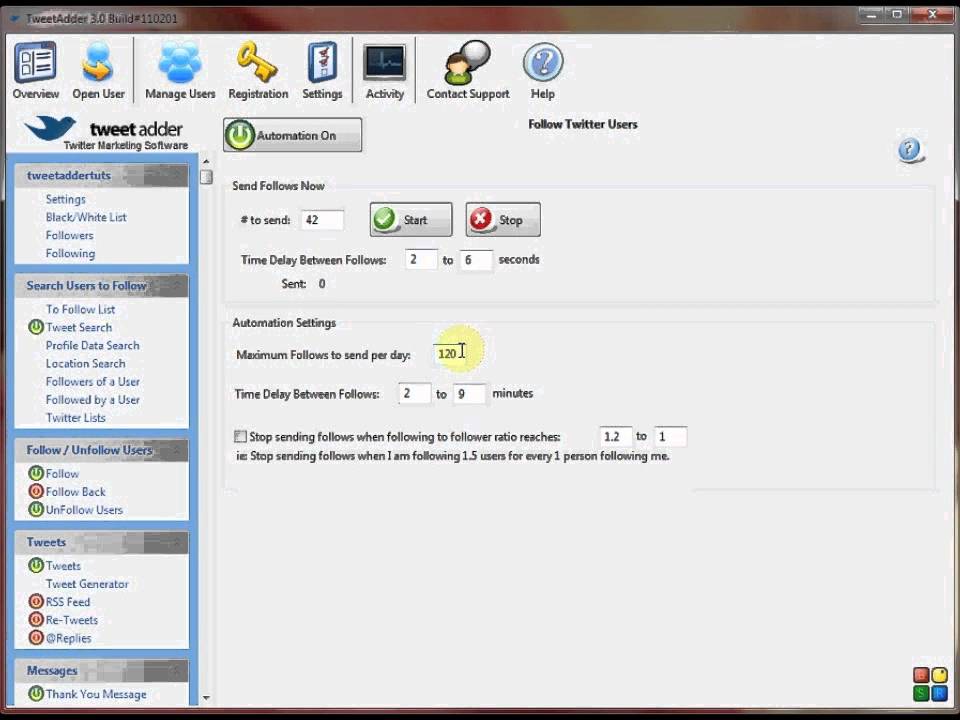Collapse the Messages sidebar section
Viewport: 960px width, 720px height.
(176, 670)
